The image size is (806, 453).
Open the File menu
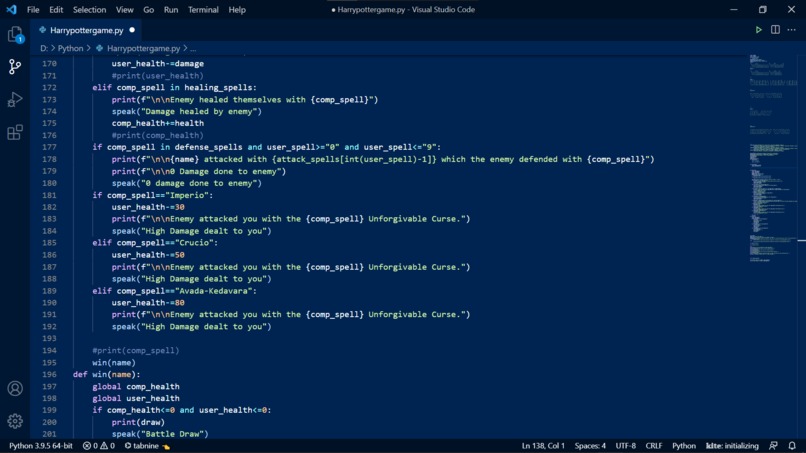click(x=33, y=10)
